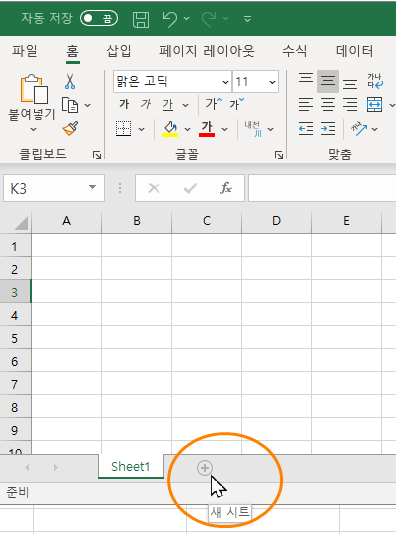396x534 pixels.
Task: Open the phonetic guide dropdown arrow
Action: [x=270, y=129]
